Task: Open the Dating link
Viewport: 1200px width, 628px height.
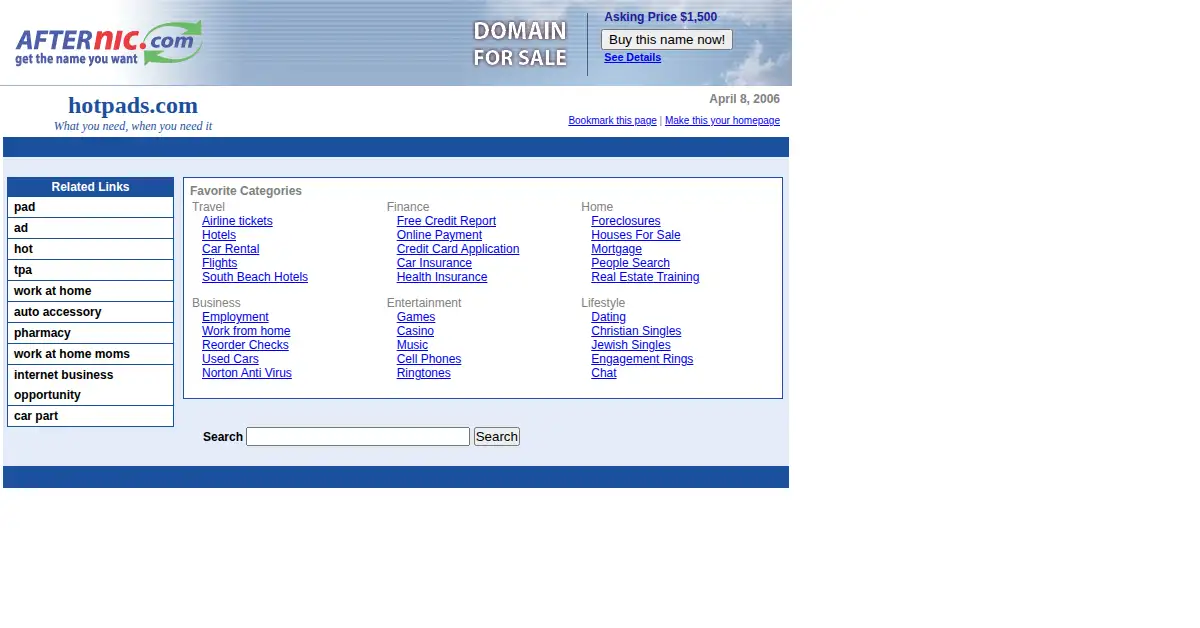Action: click(x=608, y=317)
